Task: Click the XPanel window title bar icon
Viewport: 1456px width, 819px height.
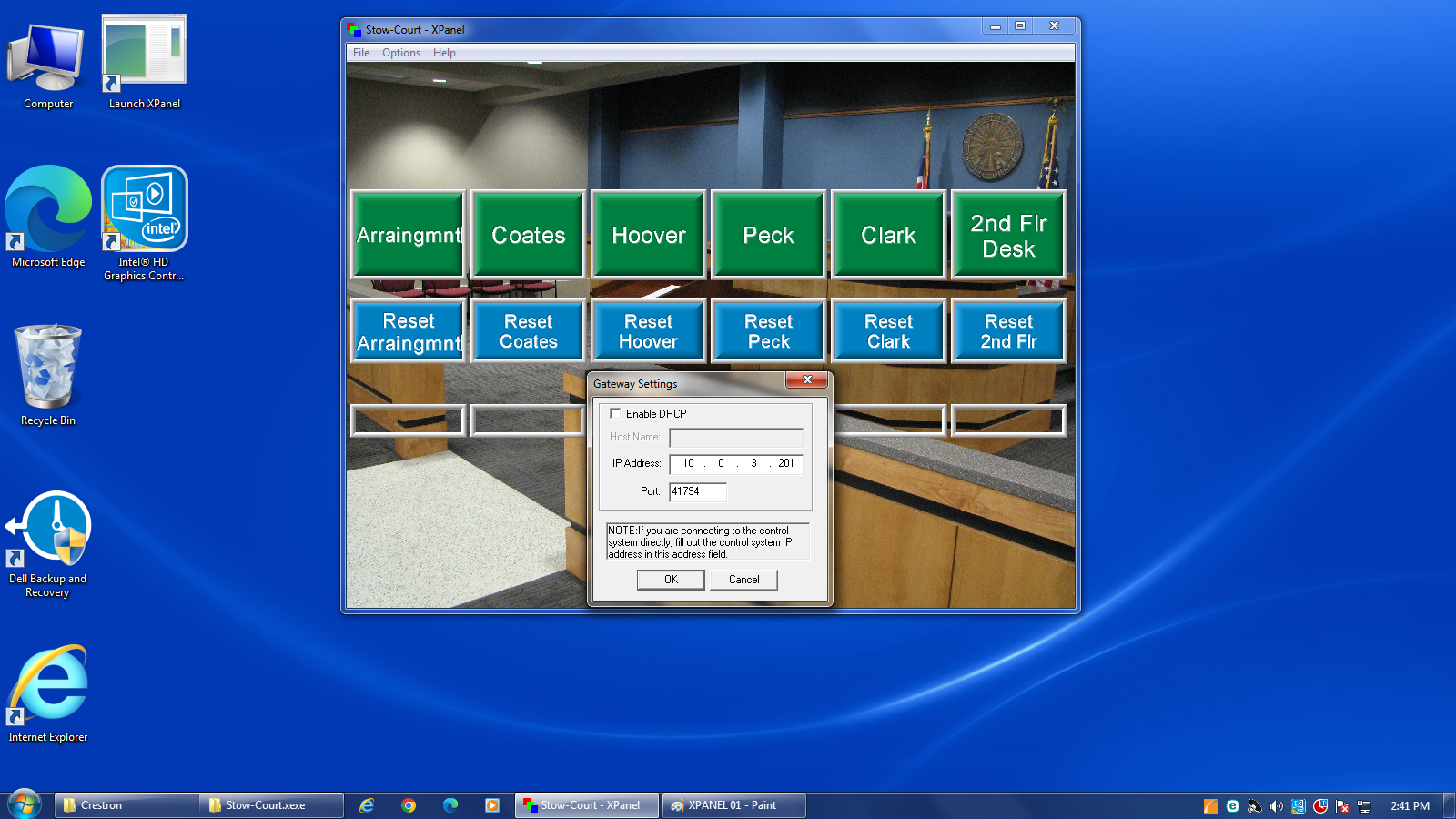Action: click(x=354, y=30)
